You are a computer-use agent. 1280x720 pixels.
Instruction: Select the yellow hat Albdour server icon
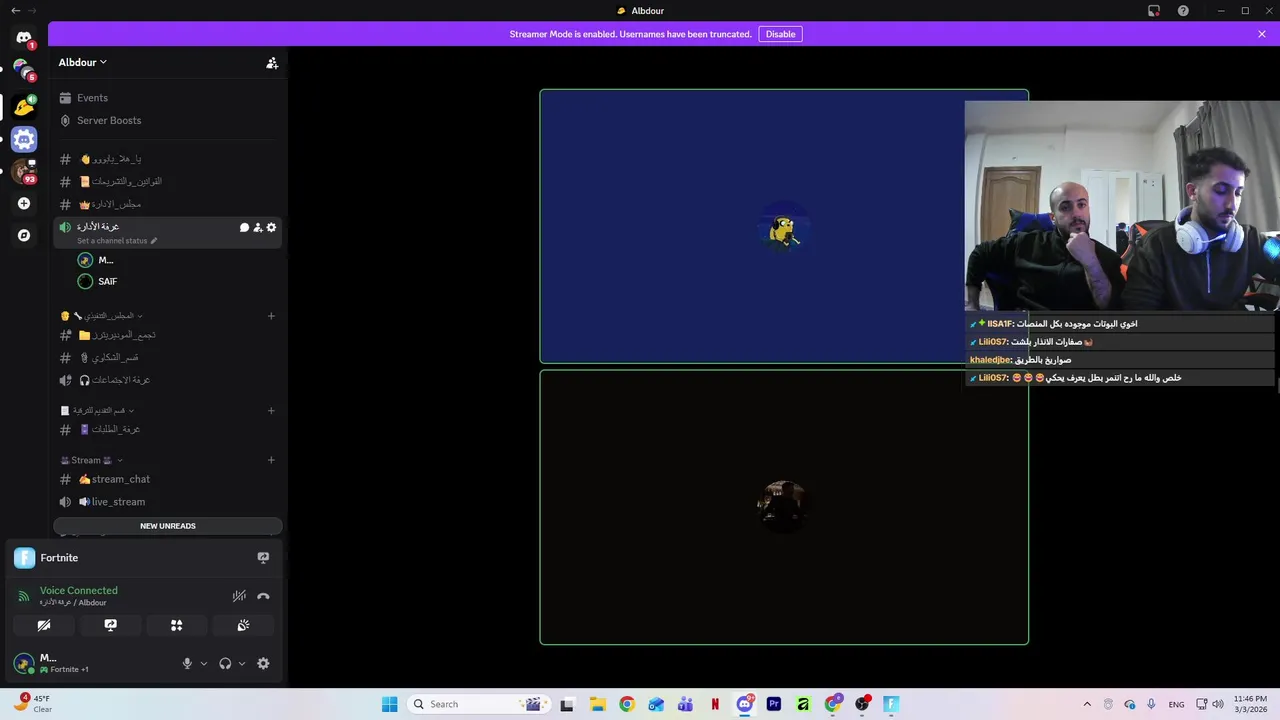point(24,106)
